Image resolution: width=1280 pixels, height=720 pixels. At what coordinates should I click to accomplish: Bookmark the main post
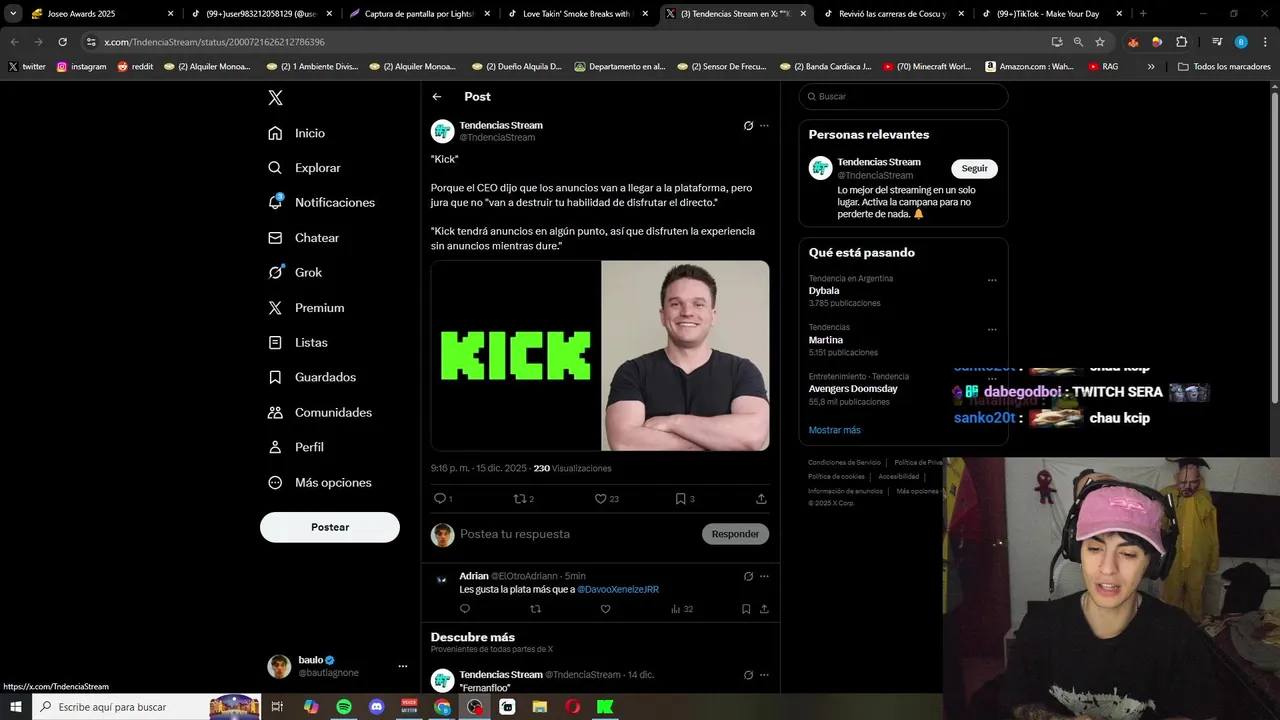[680, 498]
